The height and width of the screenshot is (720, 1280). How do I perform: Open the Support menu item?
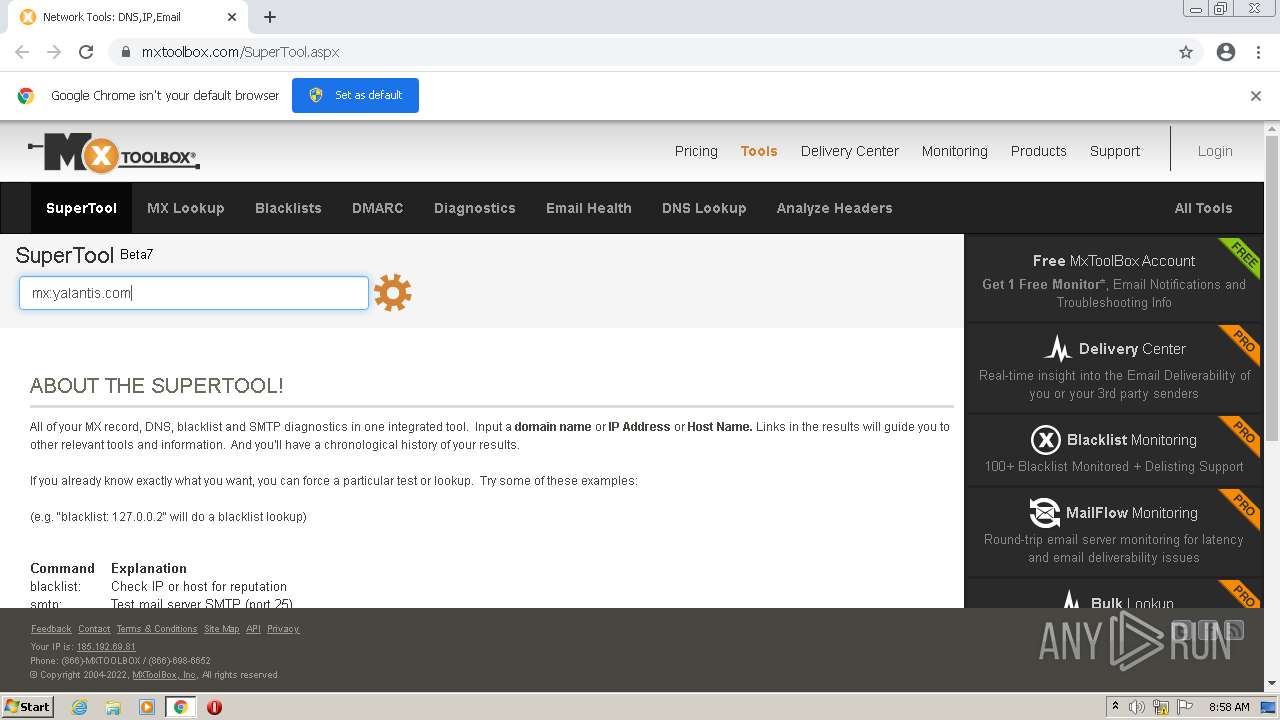(1115, 151)
